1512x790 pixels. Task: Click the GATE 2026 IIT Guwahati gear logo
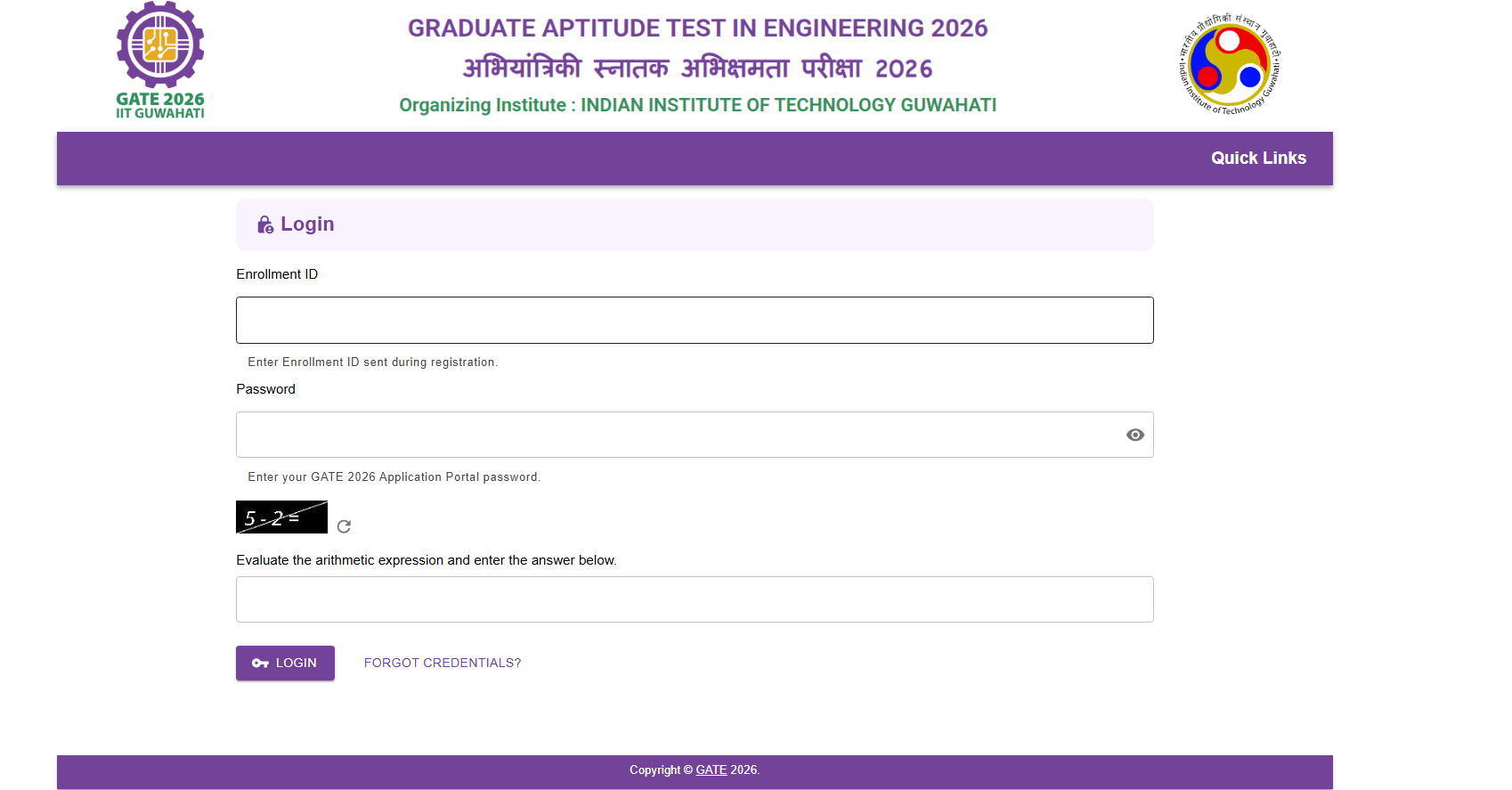tap(160, 59)
